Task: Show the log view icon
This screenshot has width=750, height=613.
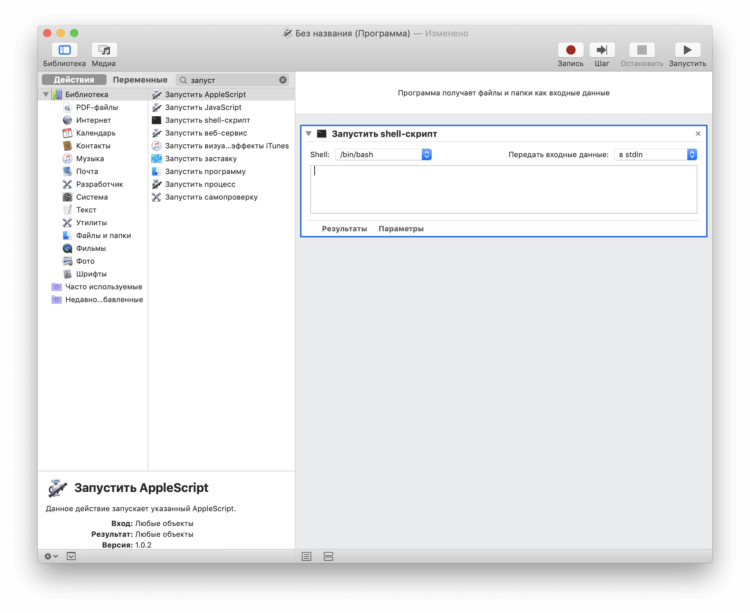Action: (307, 557)
